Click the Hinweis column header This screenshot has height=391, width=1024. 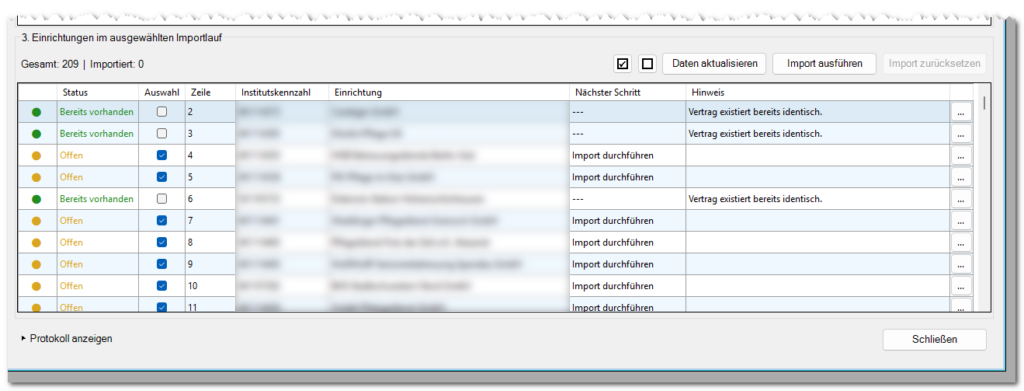click(818, 92)
